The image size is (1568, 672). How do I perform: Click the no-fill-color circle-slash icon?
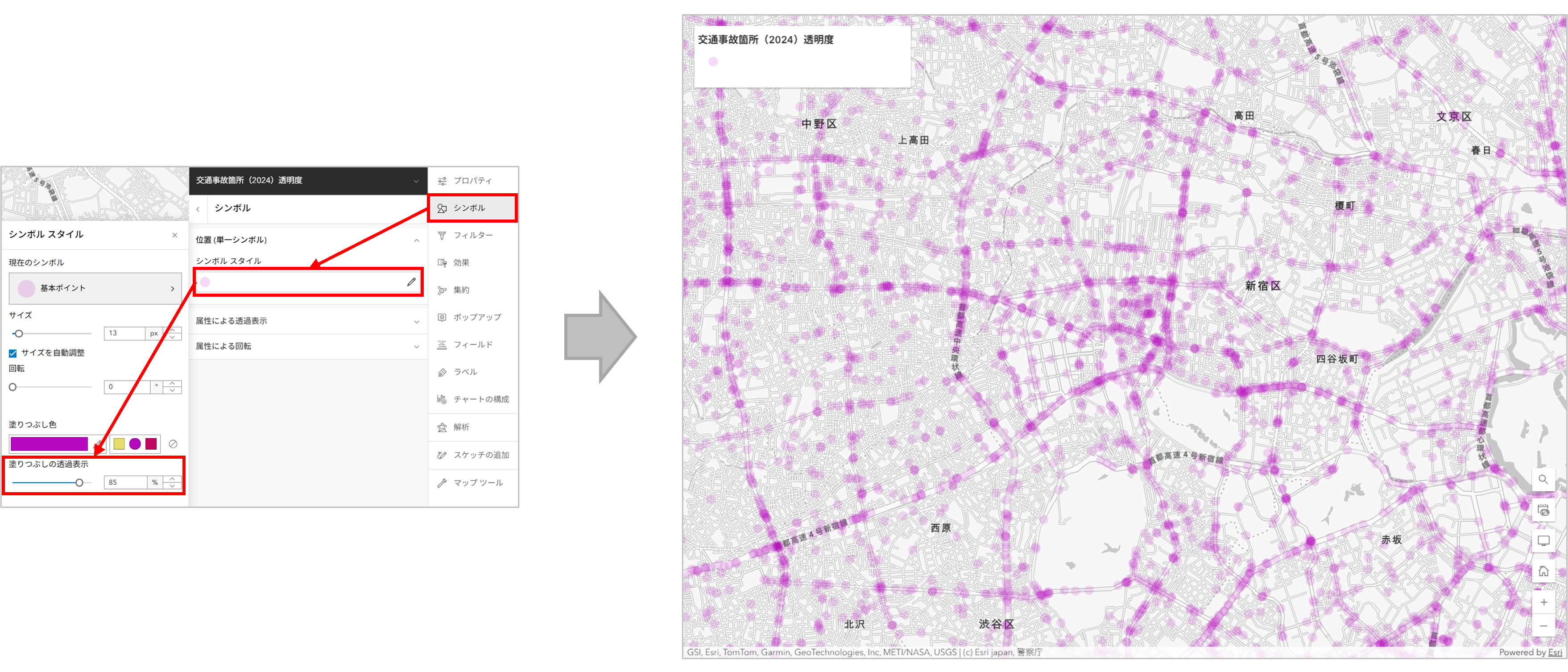click(173, 444)
